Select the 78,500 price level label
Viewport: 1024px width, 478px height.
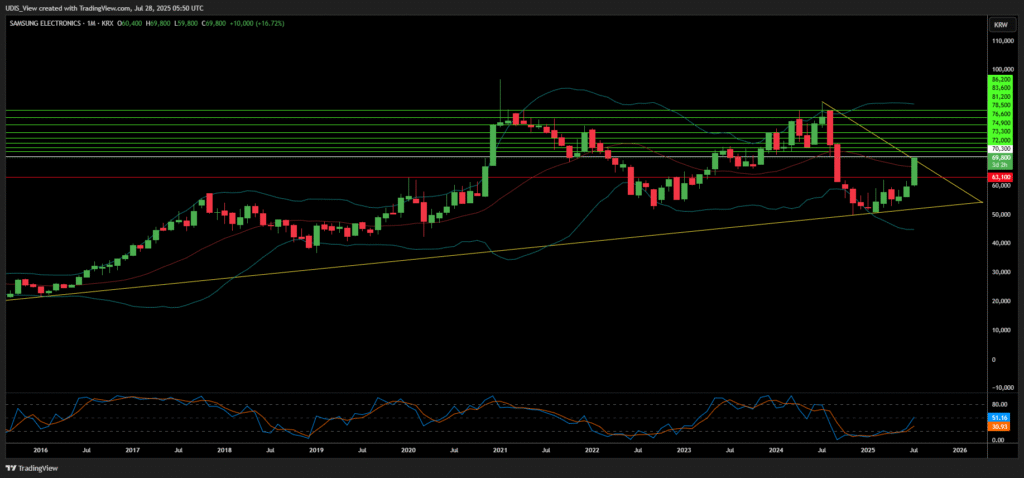[1000, 105]
